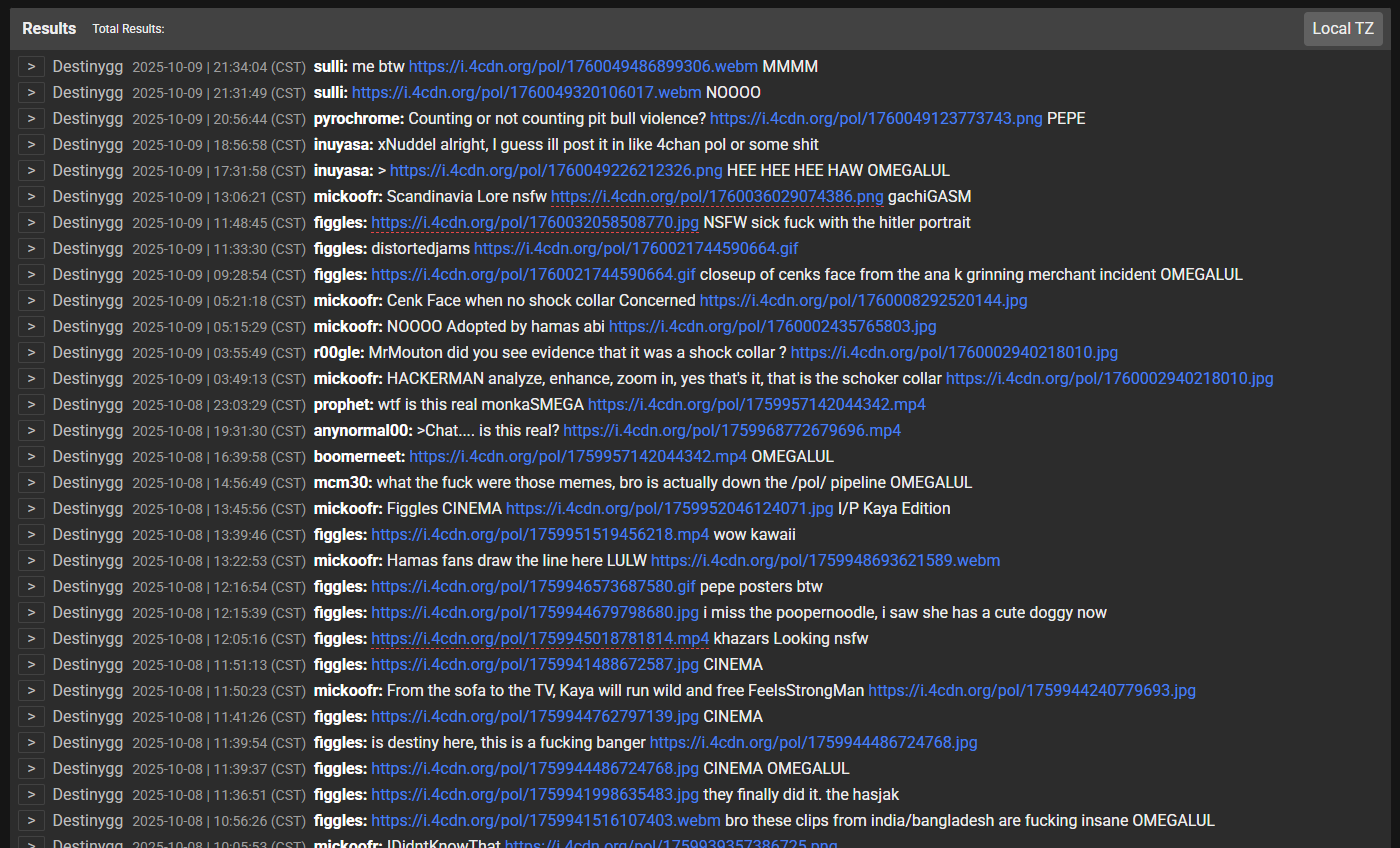
Task: Click timestamp '2025-10-08 | 13:45:56 (CST)'
Action: click(x=219, y=508)
